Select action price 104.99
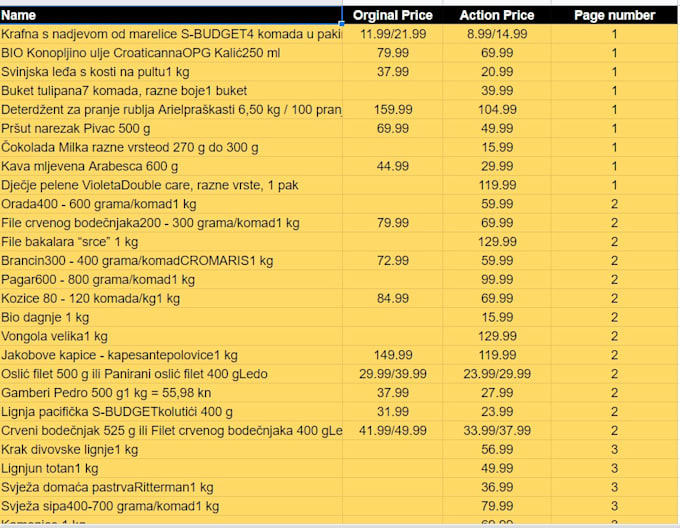 [497, 109]
